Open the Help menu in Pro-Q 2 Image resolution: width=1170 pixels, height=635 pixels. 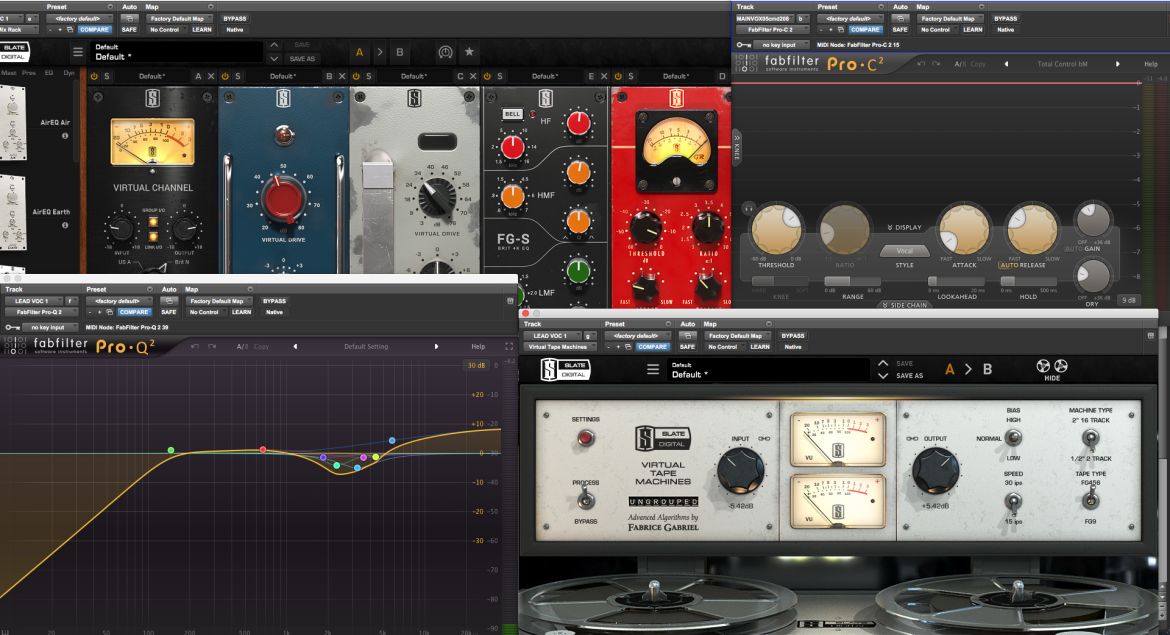(478, 346)
